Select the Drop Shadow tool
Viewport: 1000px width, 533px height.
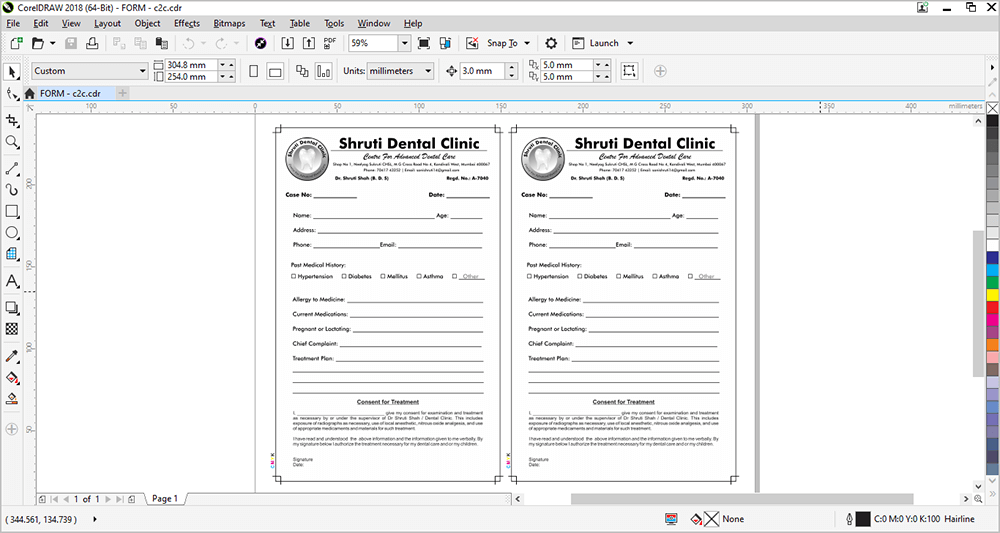(x=11, y=308)
